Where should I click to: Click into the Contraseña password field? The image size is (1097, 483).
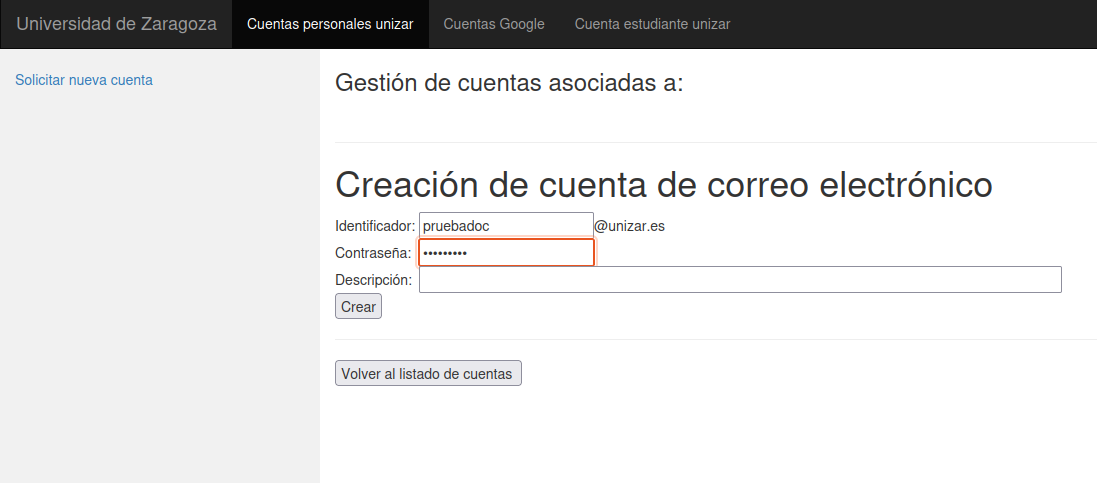(506, 253)
